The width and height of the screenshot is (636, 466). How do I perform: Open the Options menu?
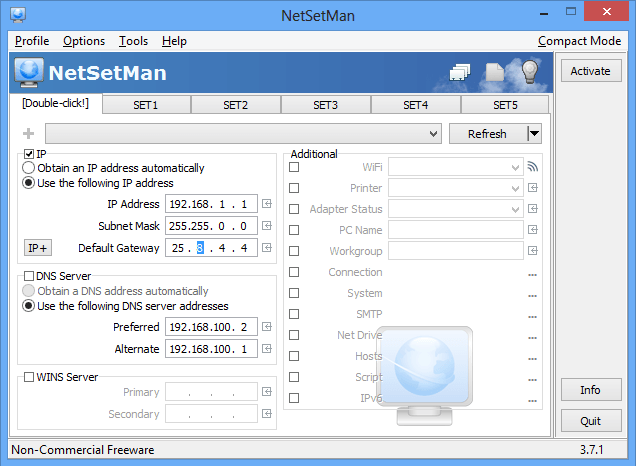point(84,41)
